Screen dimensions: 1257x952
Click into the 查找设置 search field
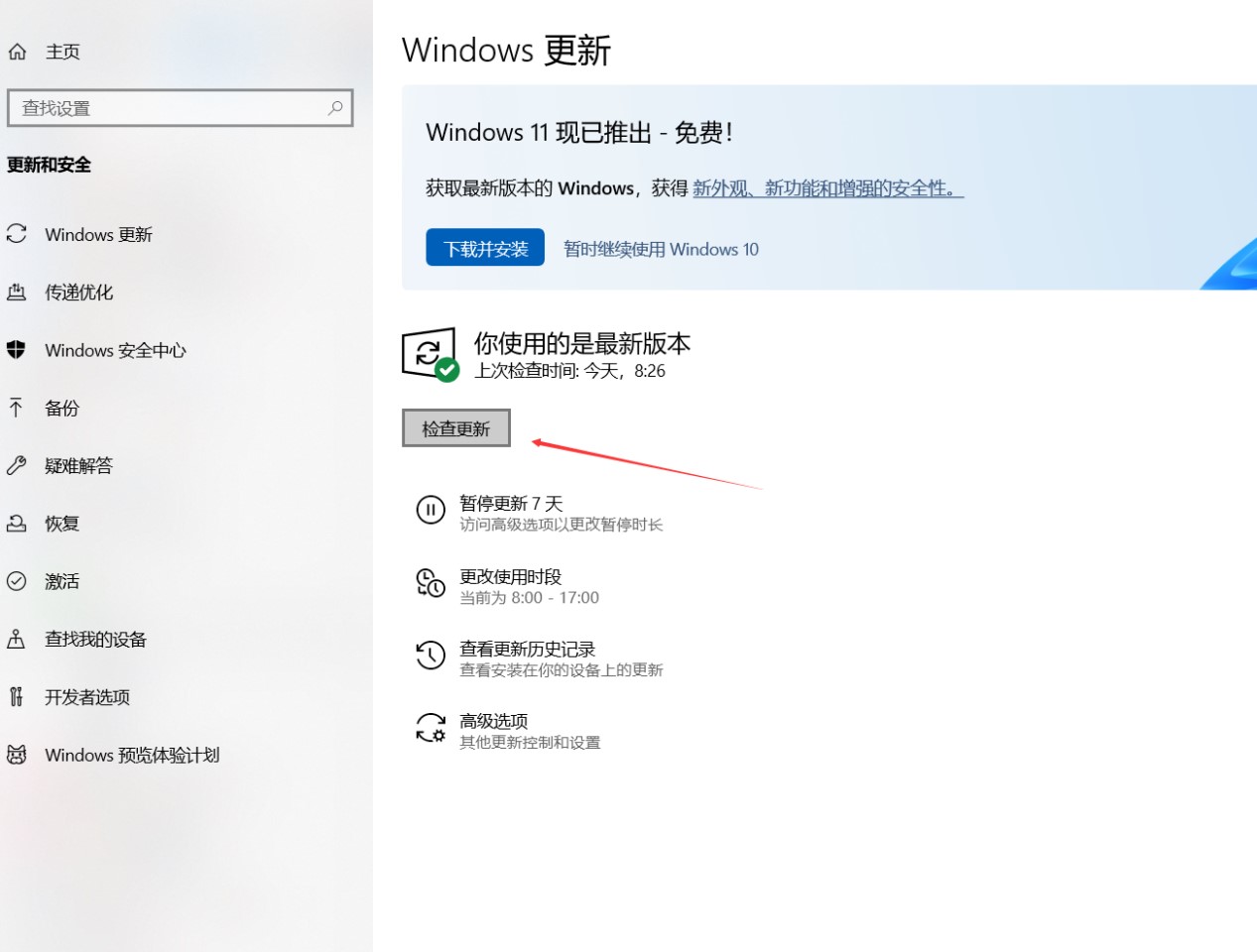pos(169,108)
